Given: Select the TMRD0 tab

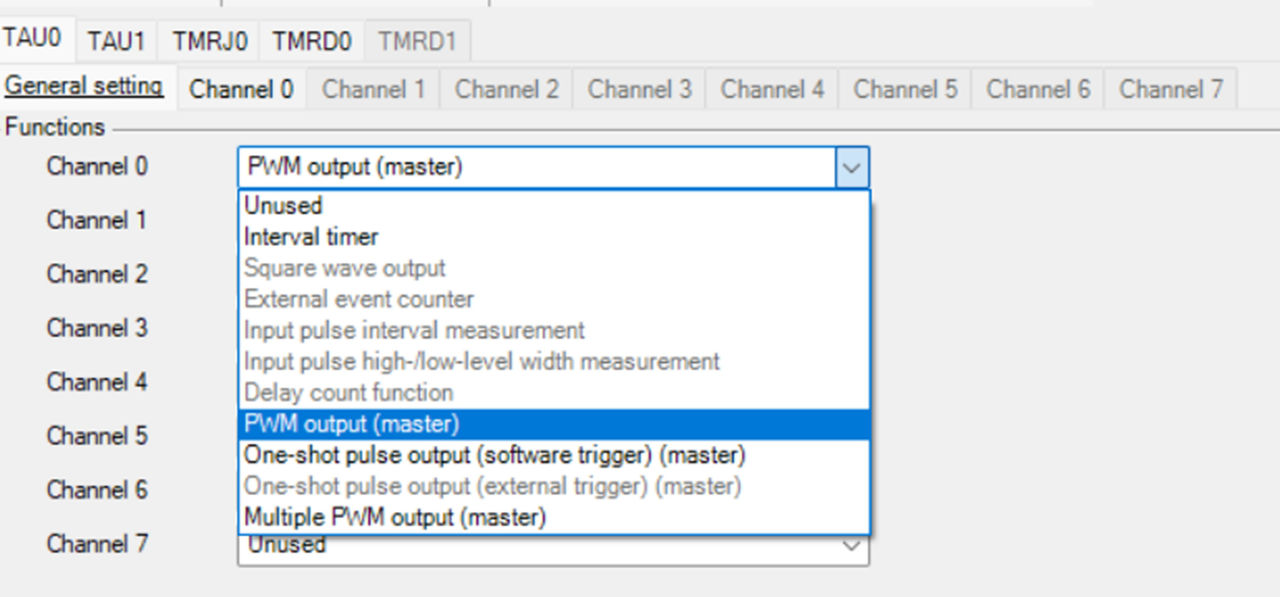Looking at the screenshot, I should (311, 41).
